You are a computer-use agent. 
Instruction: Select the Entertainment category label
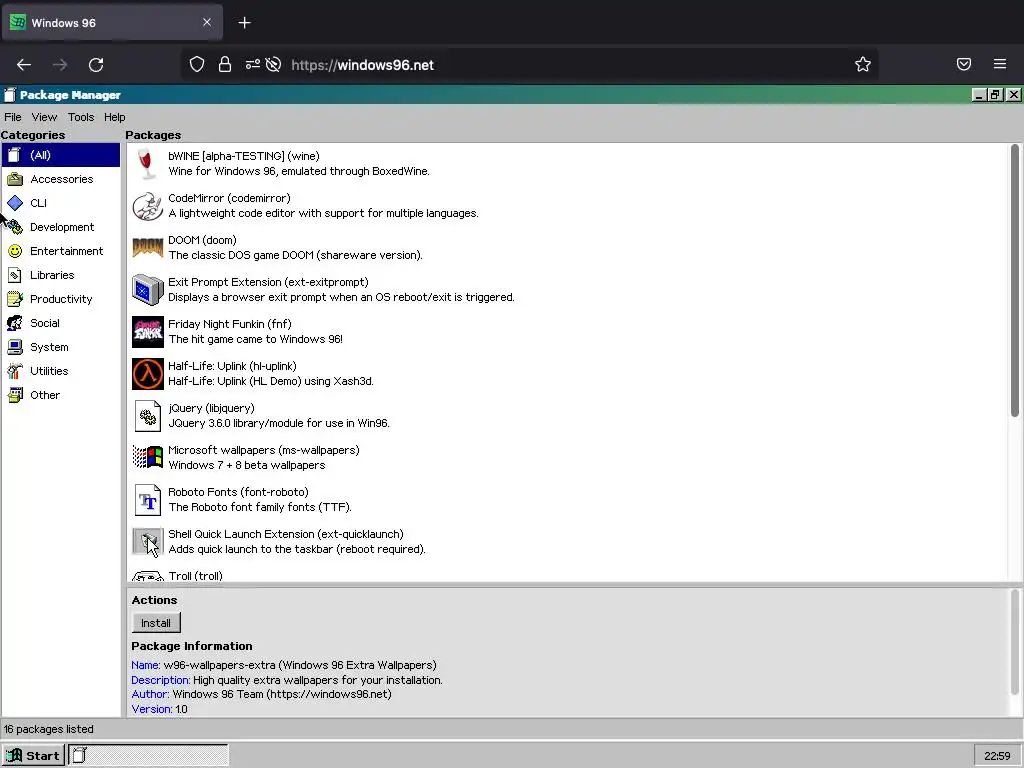tap(66, 251)
